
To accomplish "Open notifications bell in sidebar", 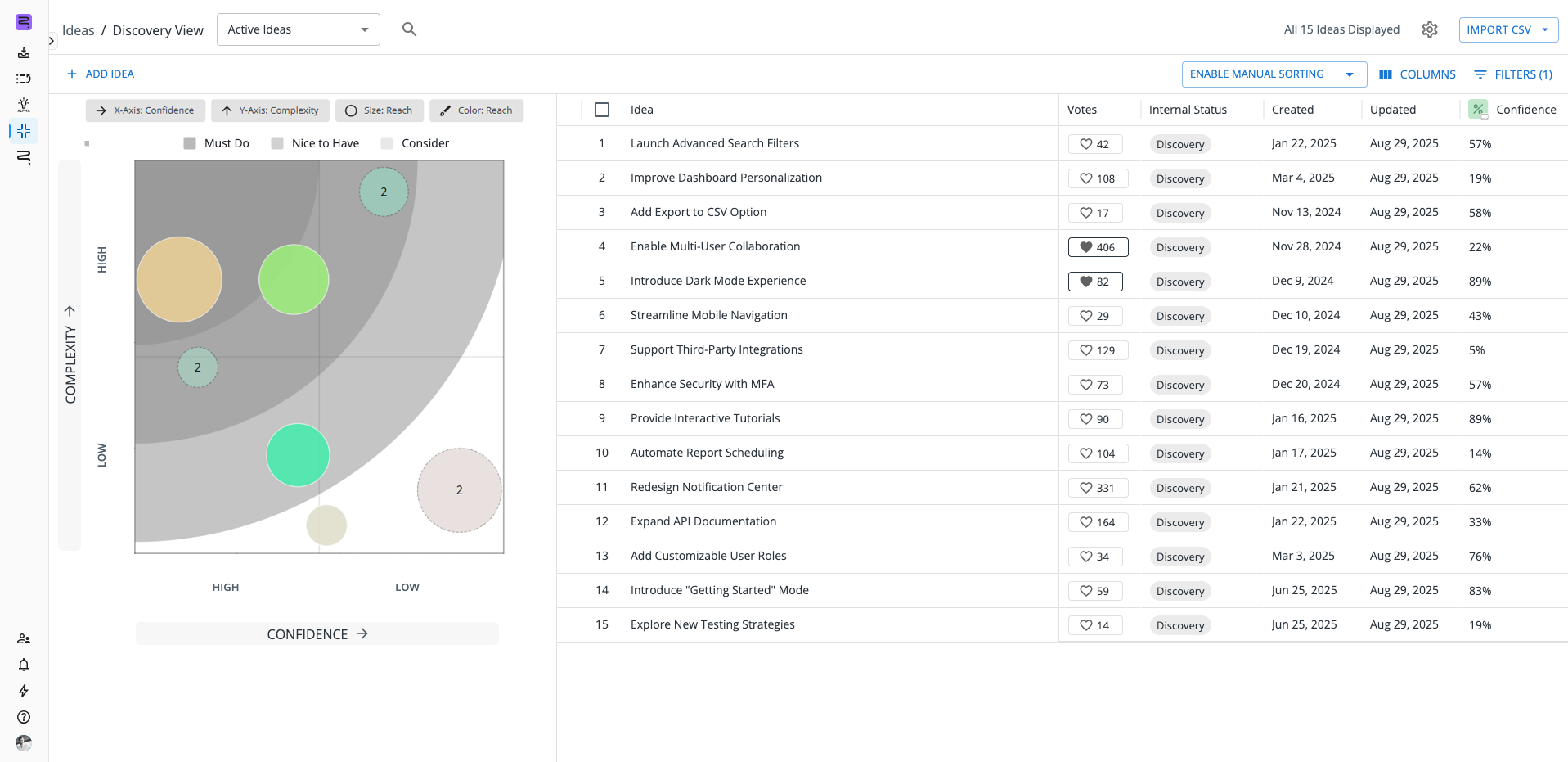I will pyautogui.click(x=24, y=665).
